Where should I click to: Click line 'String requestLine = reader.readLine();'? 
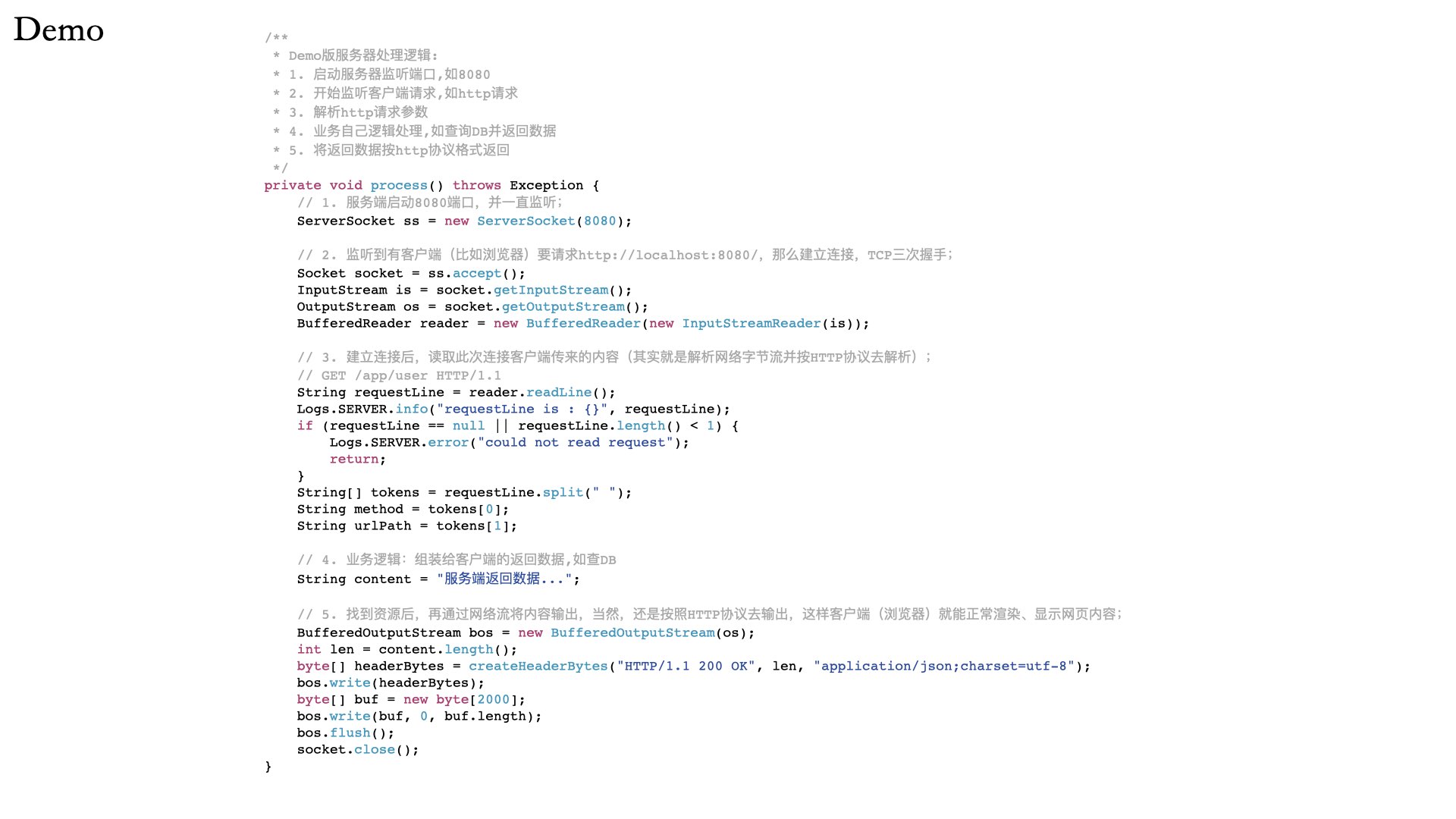pyautogui.click(x=456, y=392)
